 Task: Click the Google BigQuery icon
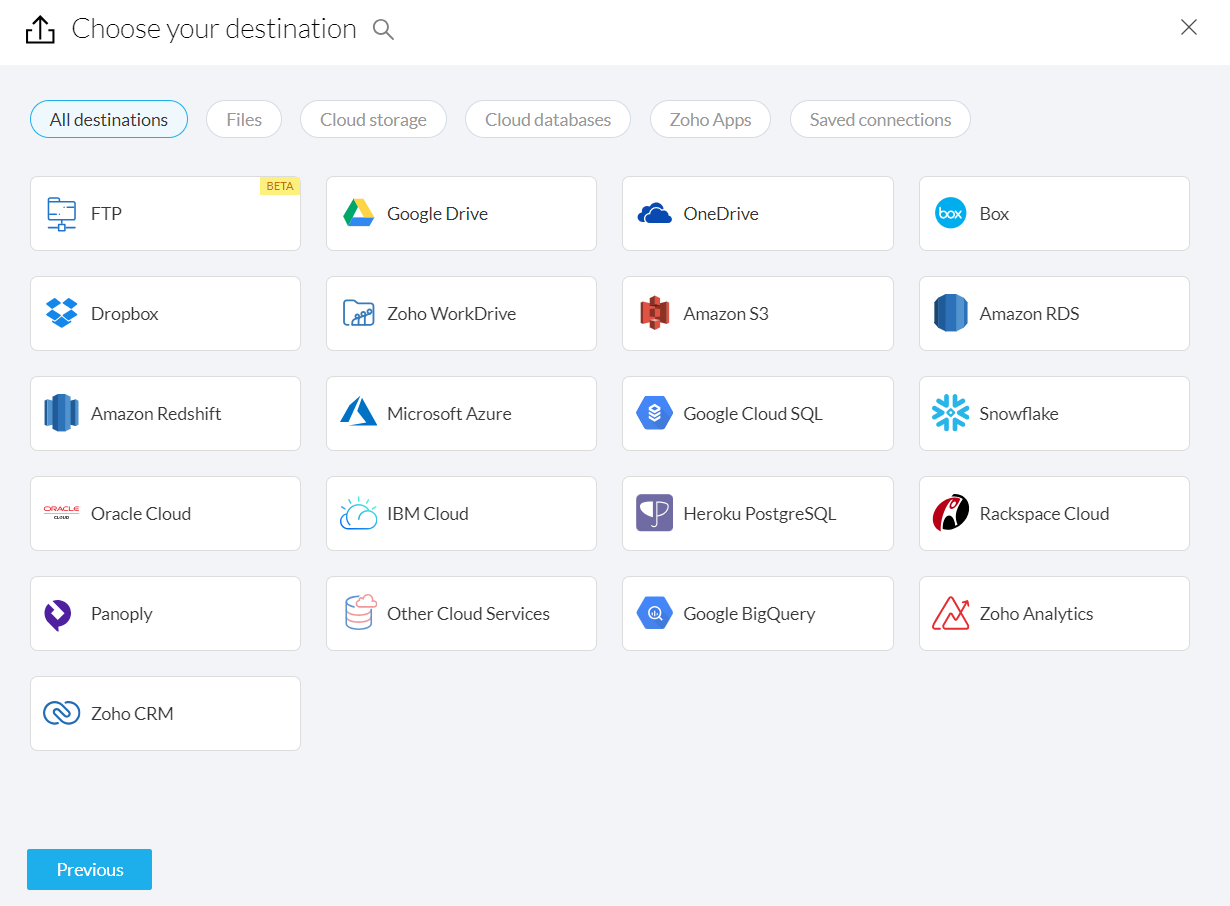[654, 614]
